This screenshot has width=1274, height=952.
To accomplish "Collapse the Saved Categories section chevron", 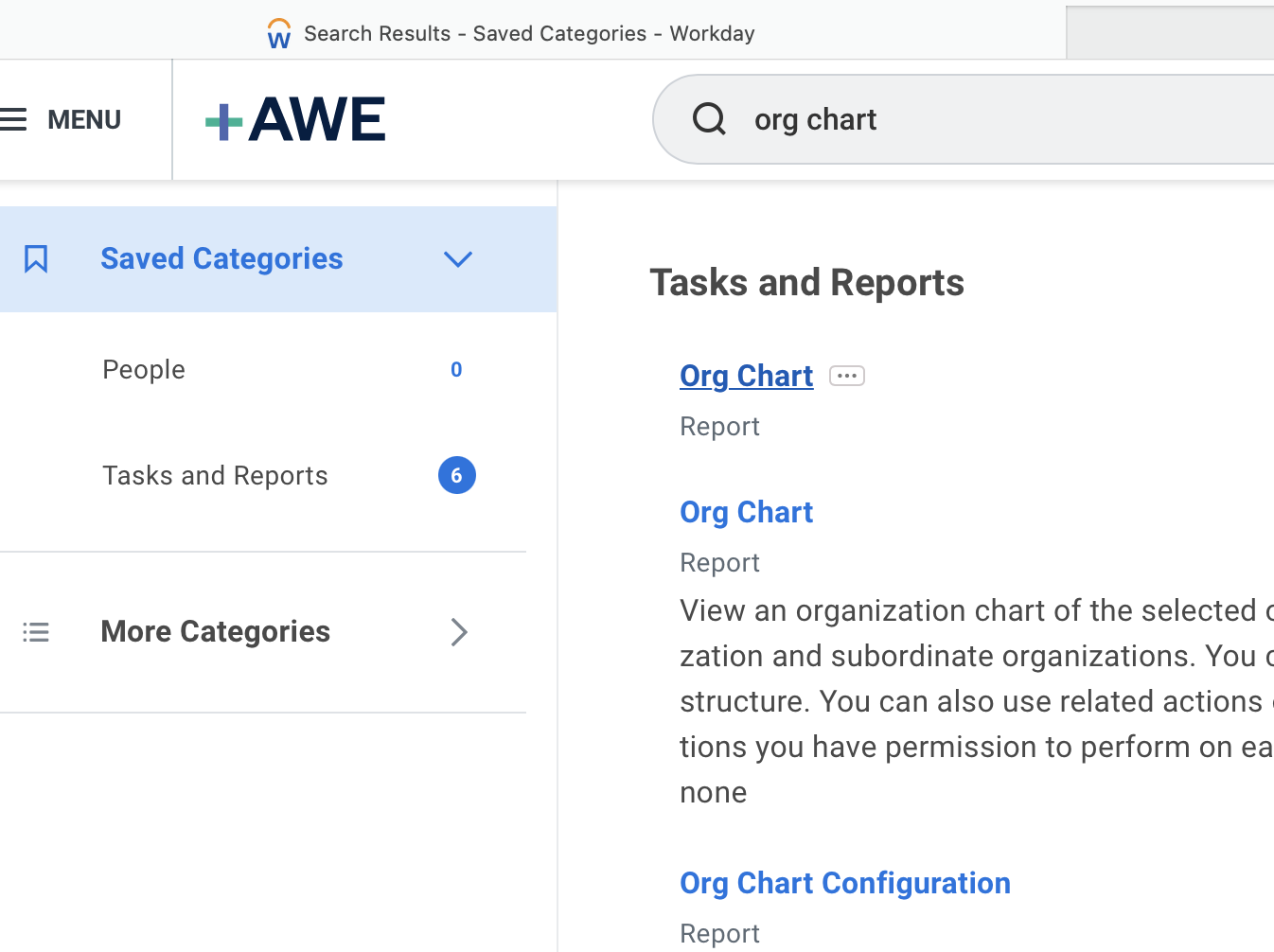I will pyautogui.click(x=458, y=258).
